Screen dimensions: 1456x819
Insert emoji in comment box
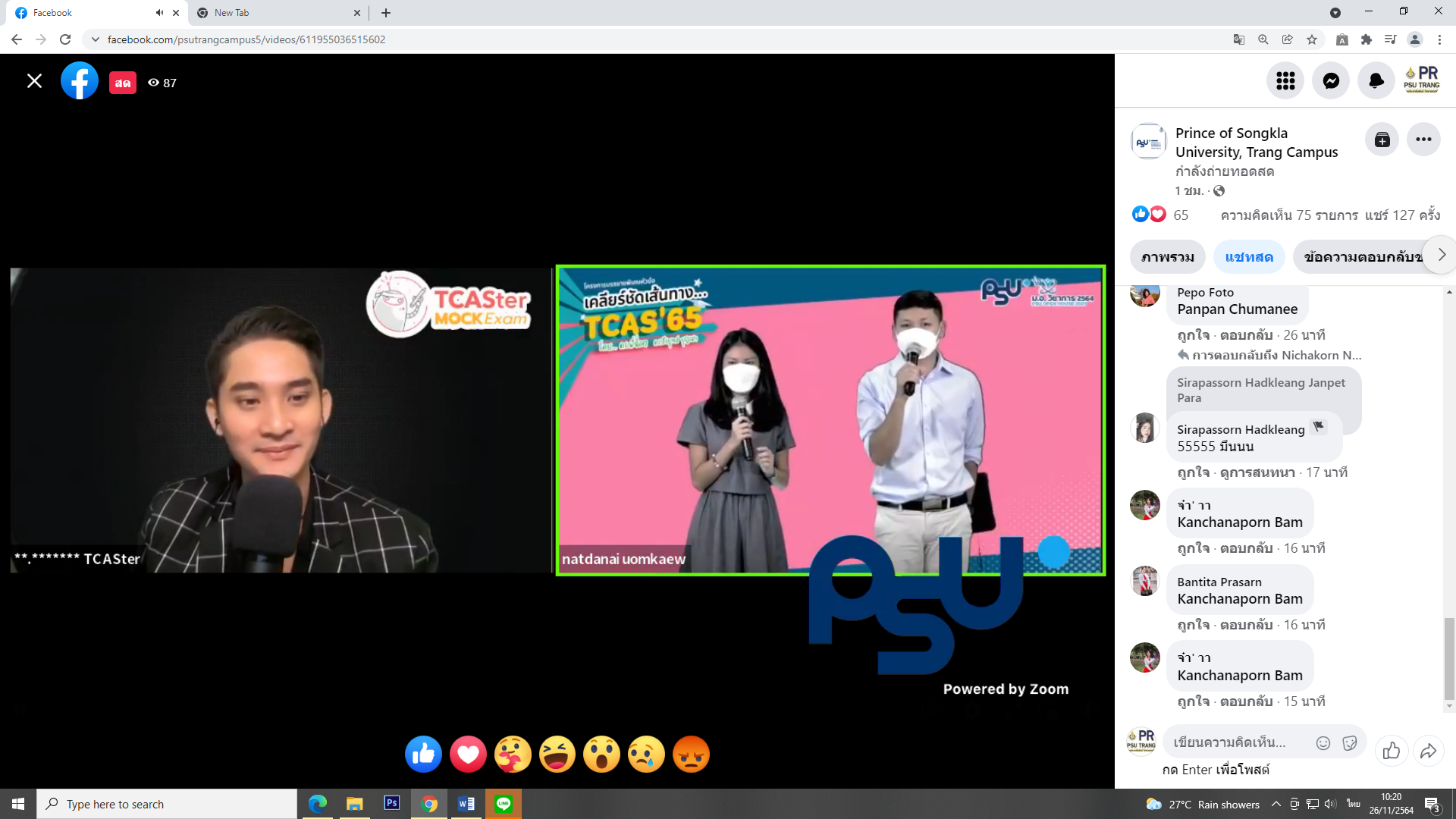pos(1323,743)
